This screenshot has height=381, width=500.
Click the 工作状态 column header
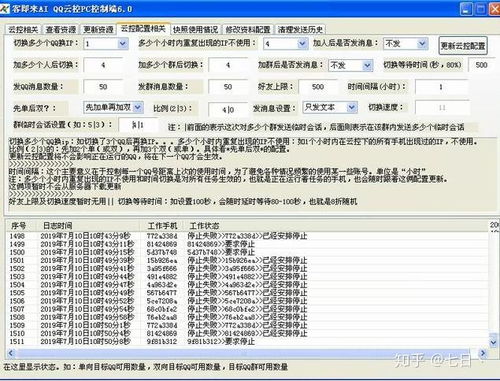(337, 226)
